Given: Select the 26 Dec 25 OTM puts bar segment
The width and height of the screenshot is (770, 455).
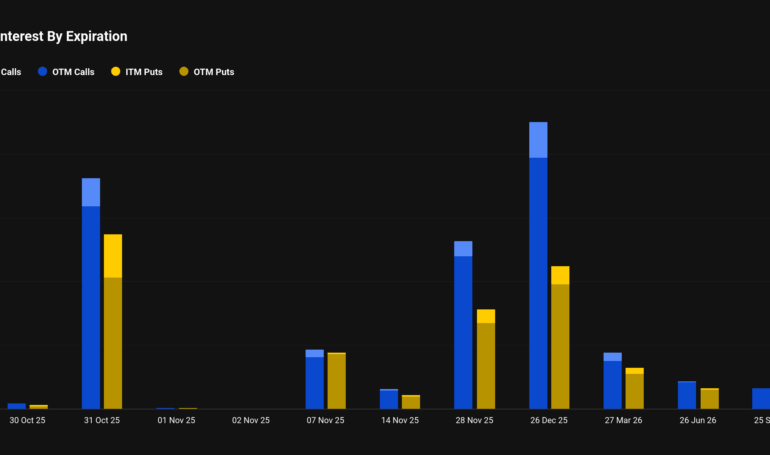Looking at the screenshot, I should [x=560, y=346].
